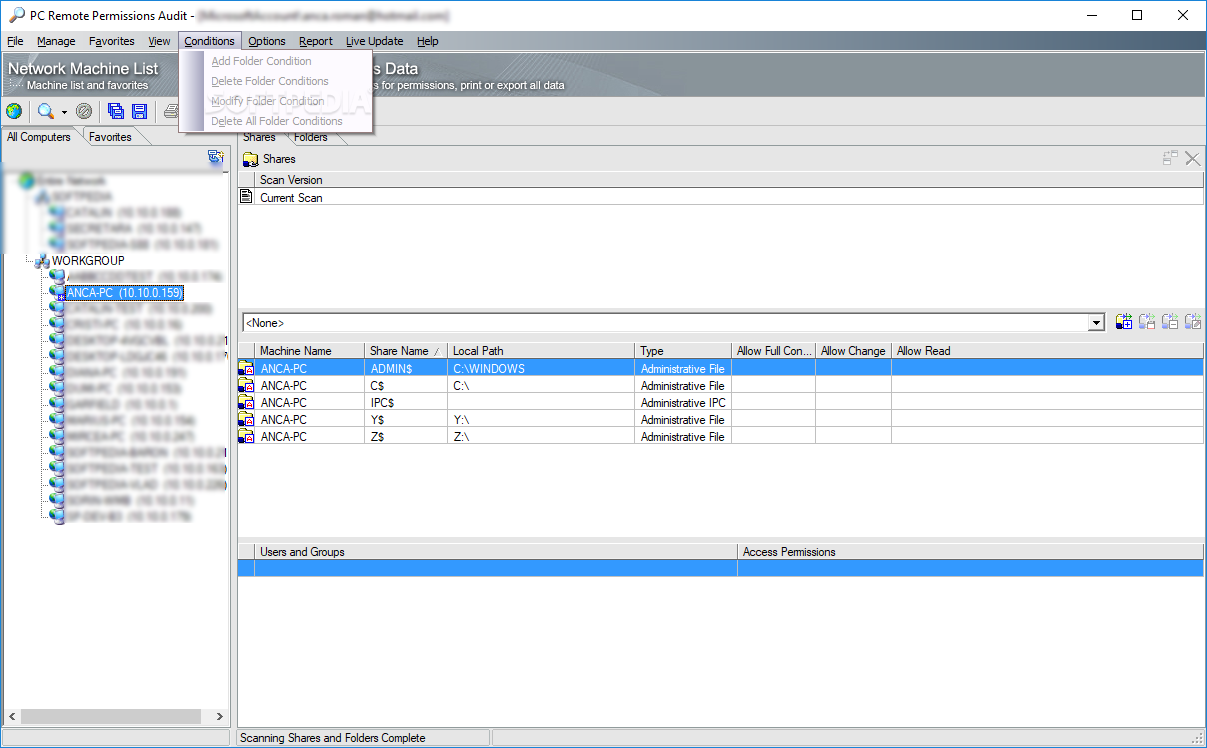The height and width of the screenshot is (748, 1207).
Task: Open the Favorites menu
Action: (x=112, y=41)
